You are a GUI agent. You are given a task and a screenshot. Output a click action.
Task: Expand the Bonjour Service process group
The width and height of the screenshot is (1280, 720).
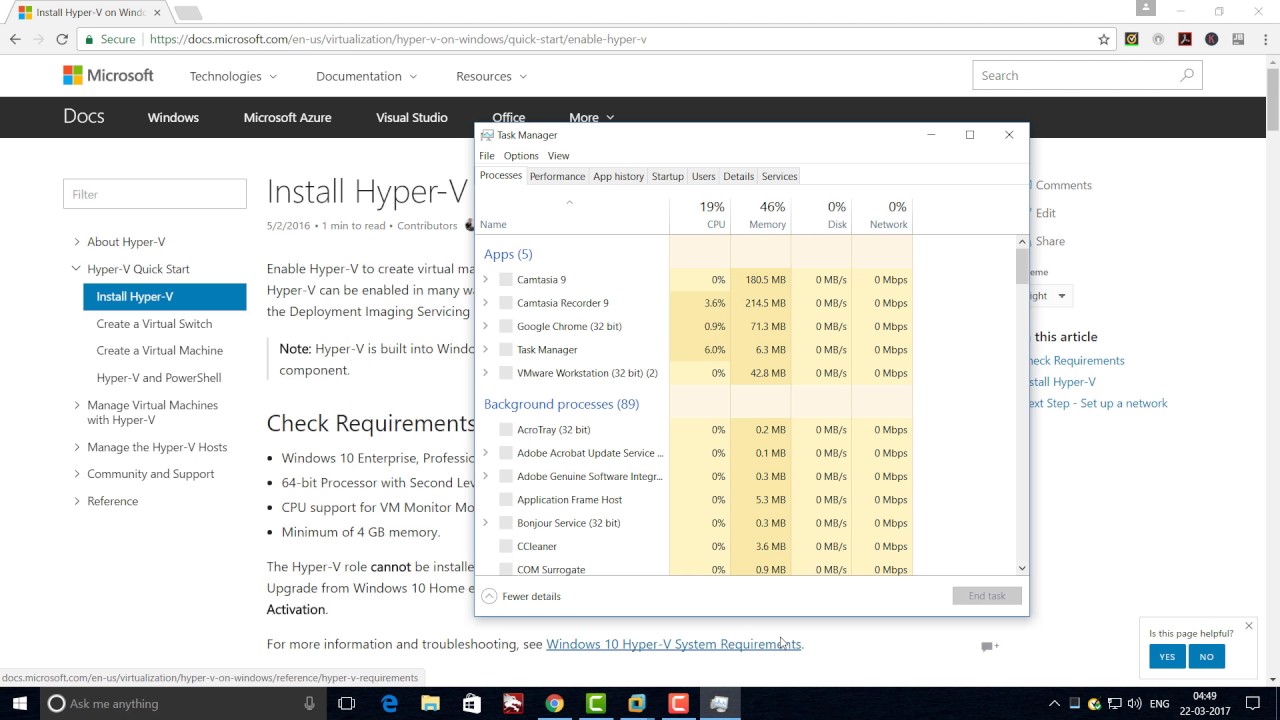486,523
